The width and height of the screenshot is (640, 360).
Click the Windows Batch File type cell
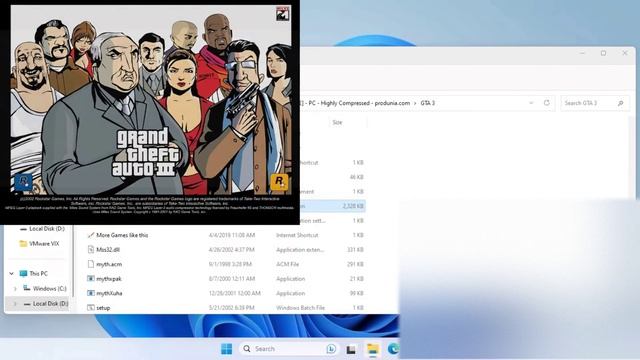(x=300, y=308)
